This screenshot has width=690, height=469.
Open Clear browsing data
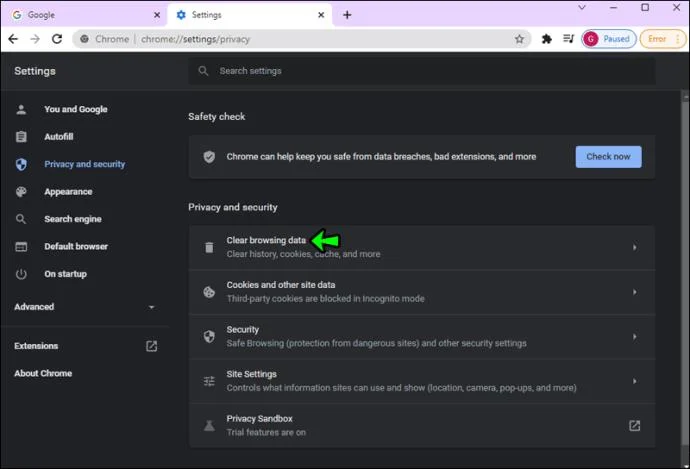tap(422, 247)
